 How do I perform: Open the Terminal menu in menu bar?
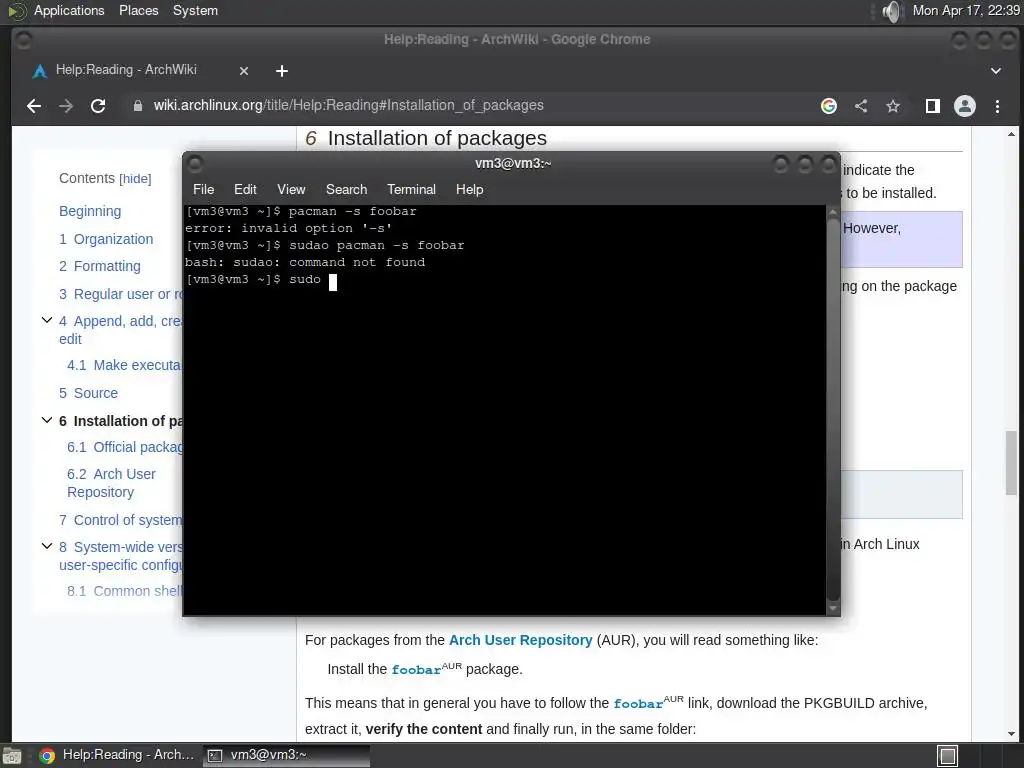click(x=411, y=189)
